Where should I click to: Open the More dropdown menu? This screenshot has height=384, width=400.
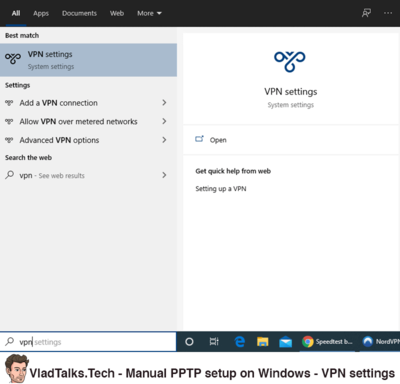tap(149, 13)
